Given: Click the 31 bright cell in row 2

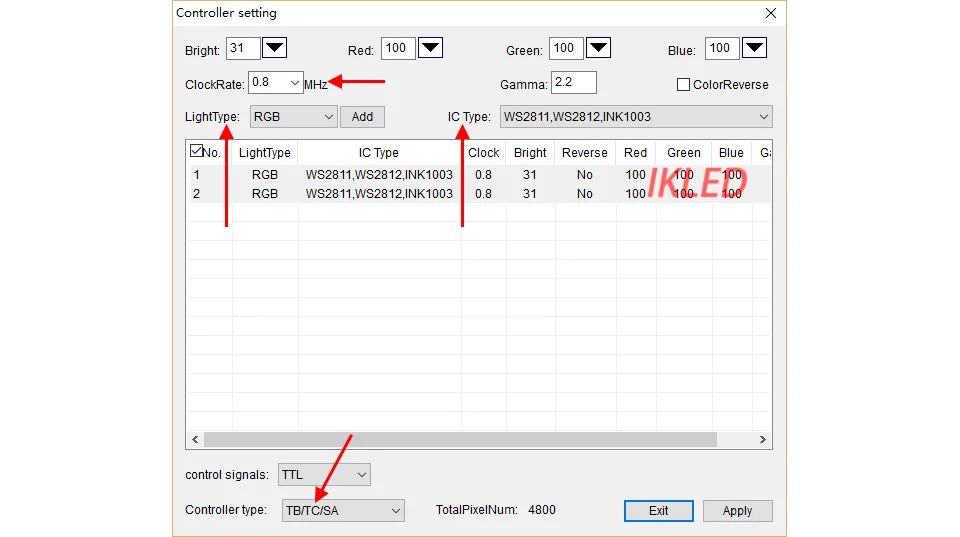Looking at the screenshot, I should click(530, 194).
